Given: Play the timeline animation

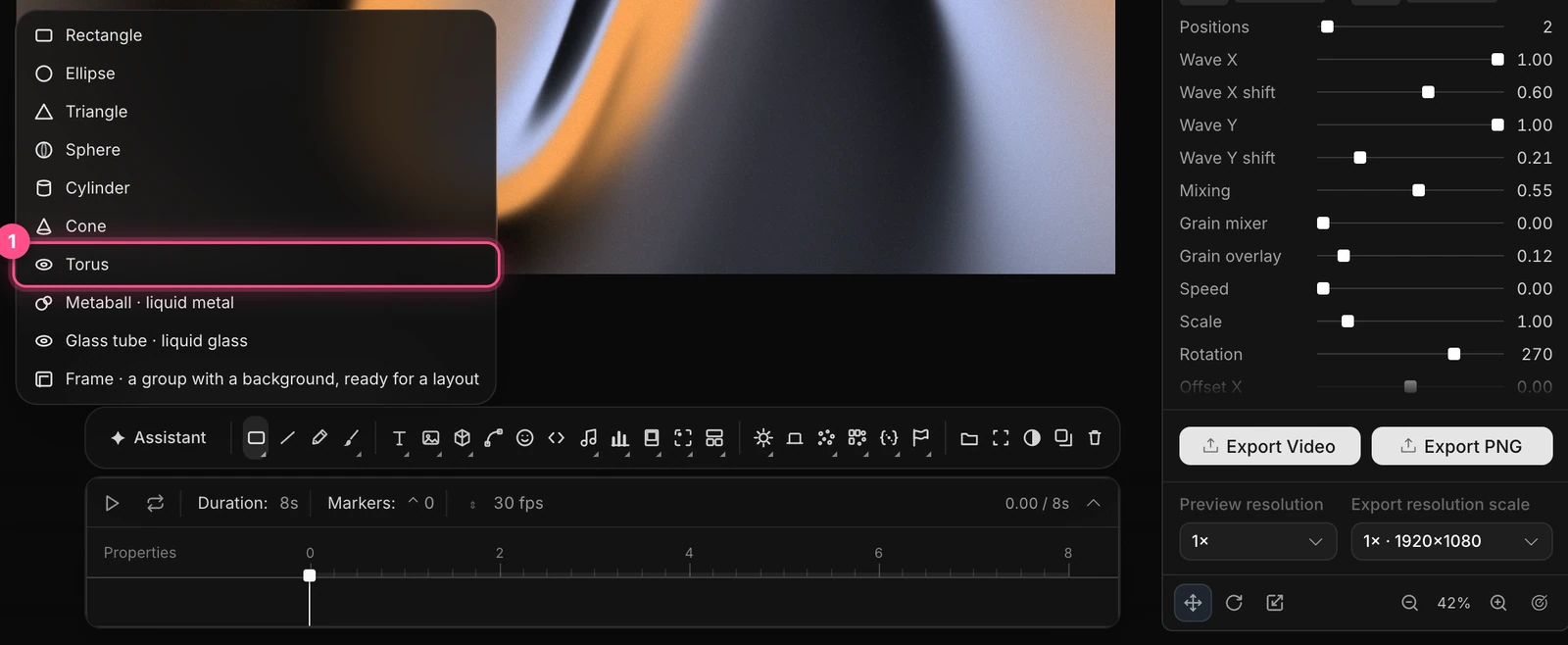Looking at the screenshot, I should (112, 503).
